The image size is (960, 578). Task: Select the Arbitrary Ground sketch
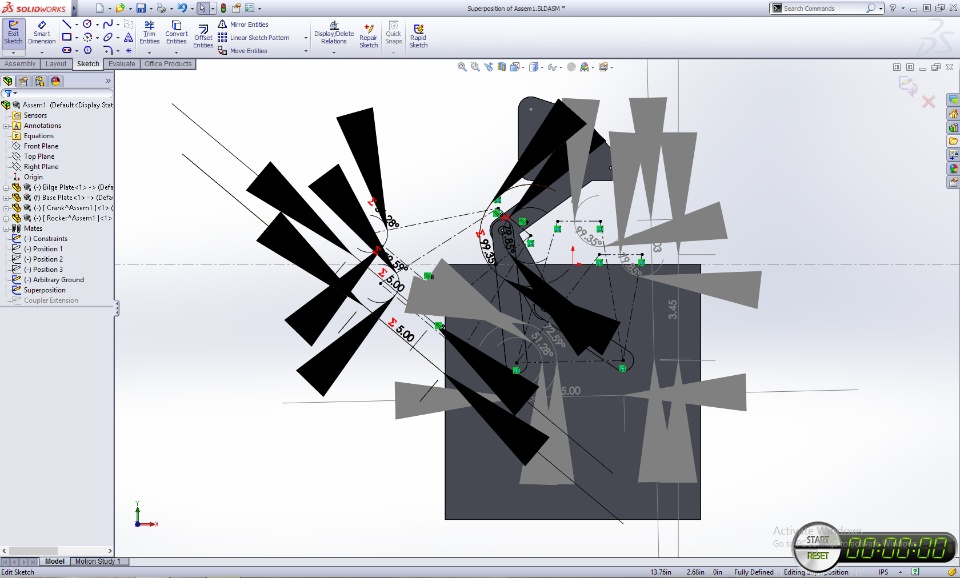tap(53, 280)
